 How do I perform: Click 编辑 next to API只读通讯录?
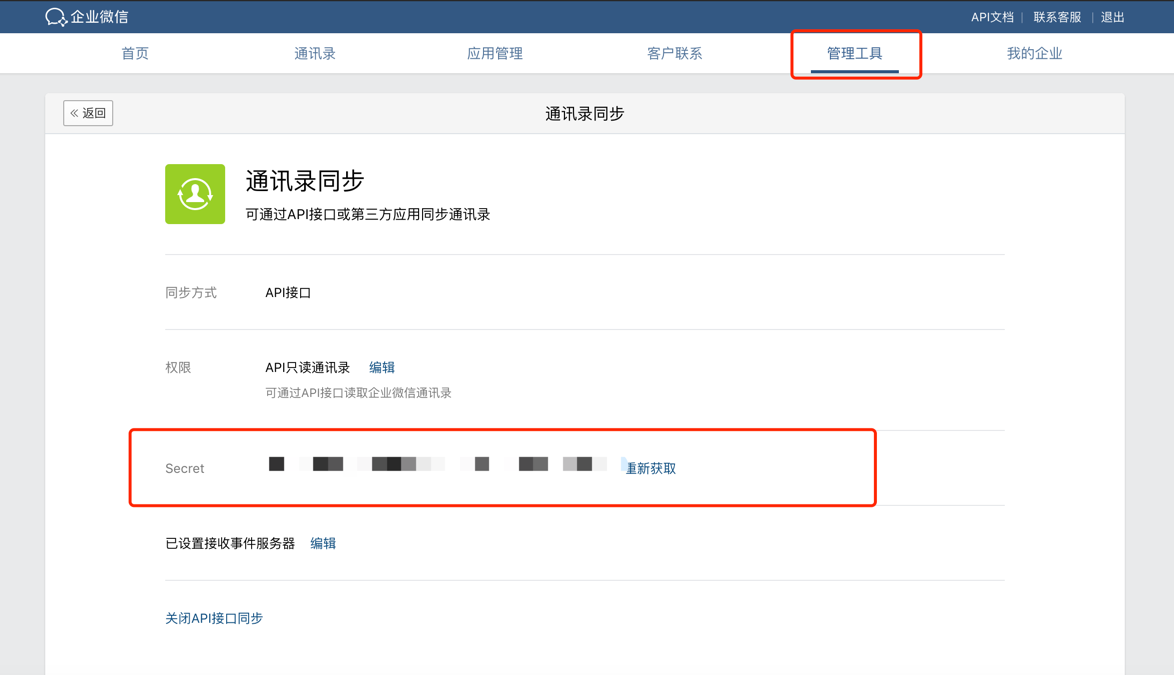point(382,368)
